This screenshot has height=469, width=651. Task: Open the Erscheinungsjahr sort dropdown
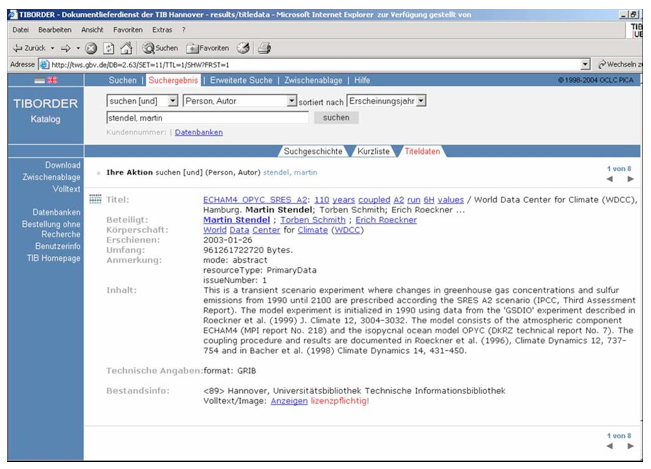point(421,100)
